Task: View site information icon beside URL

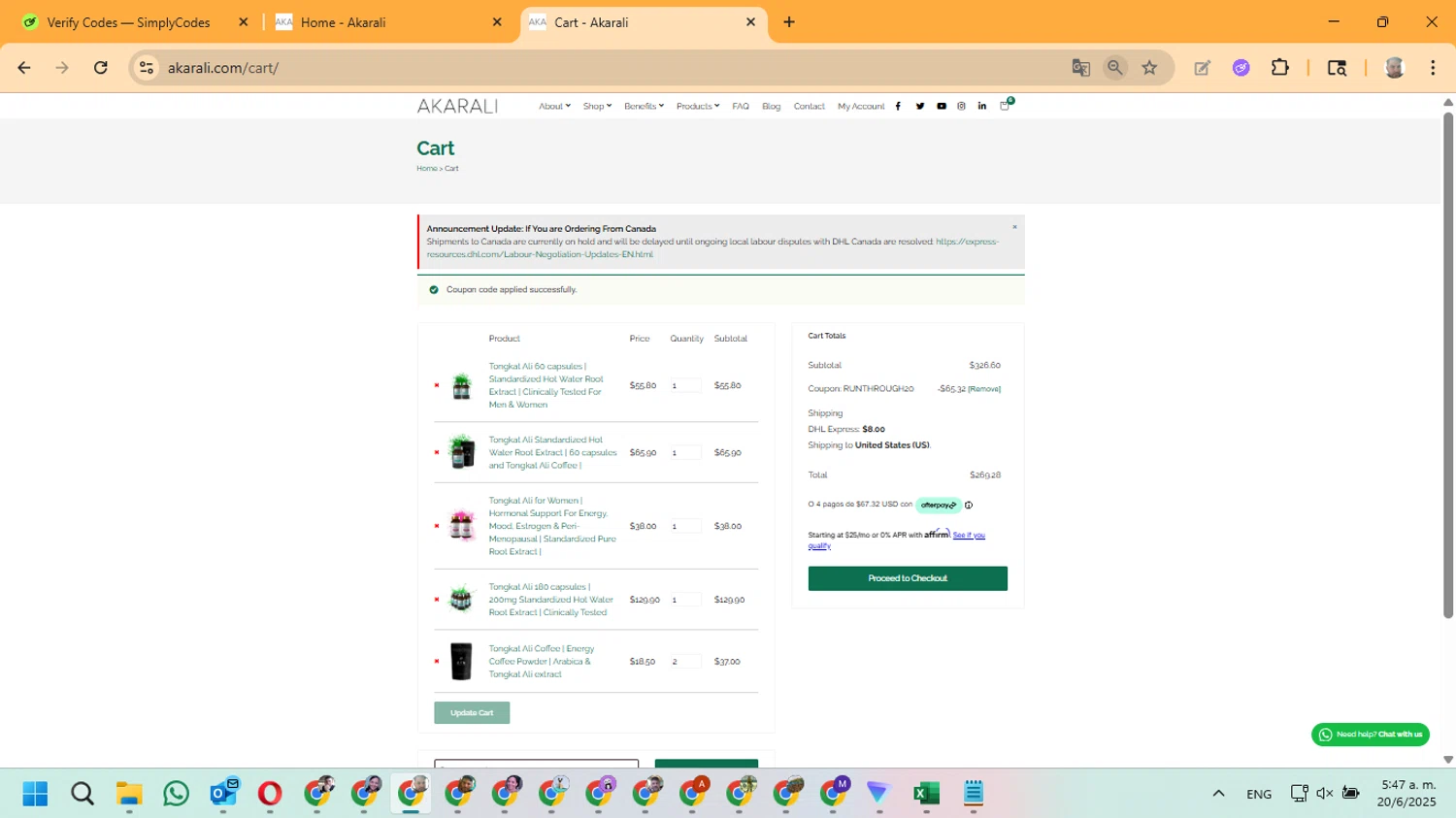Action: point(147,68)
